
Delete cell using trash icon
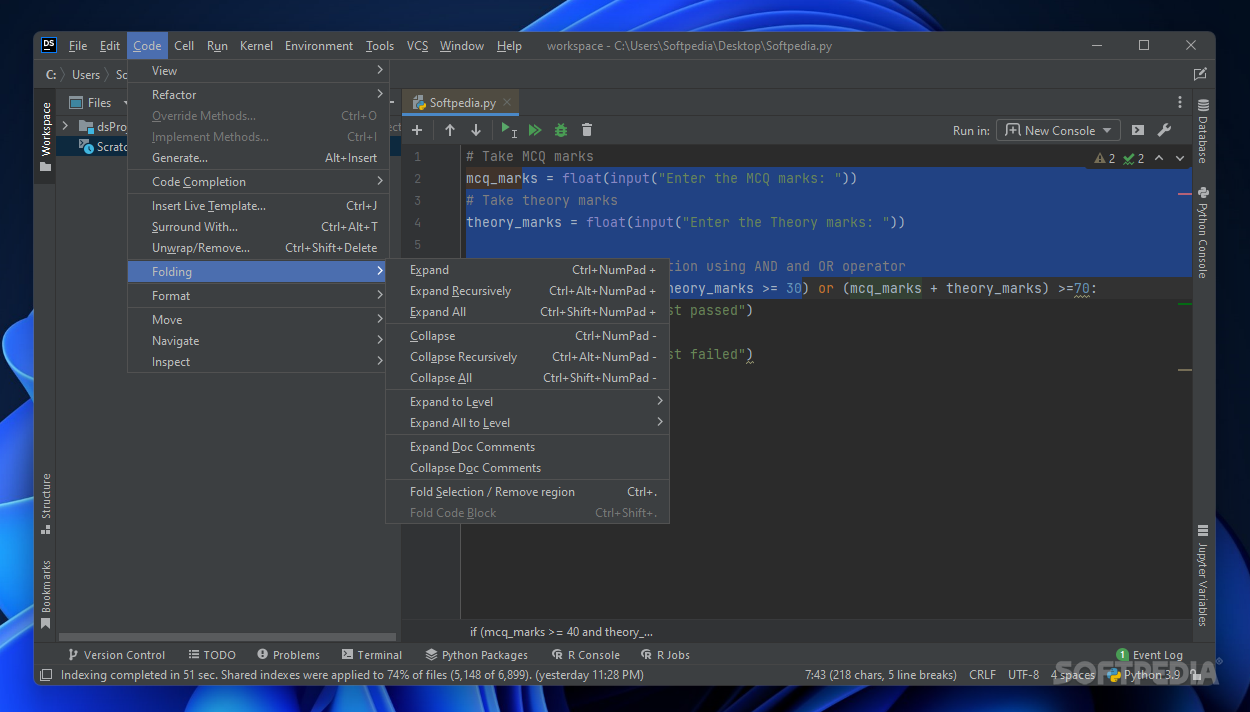(x=587, y=130)
